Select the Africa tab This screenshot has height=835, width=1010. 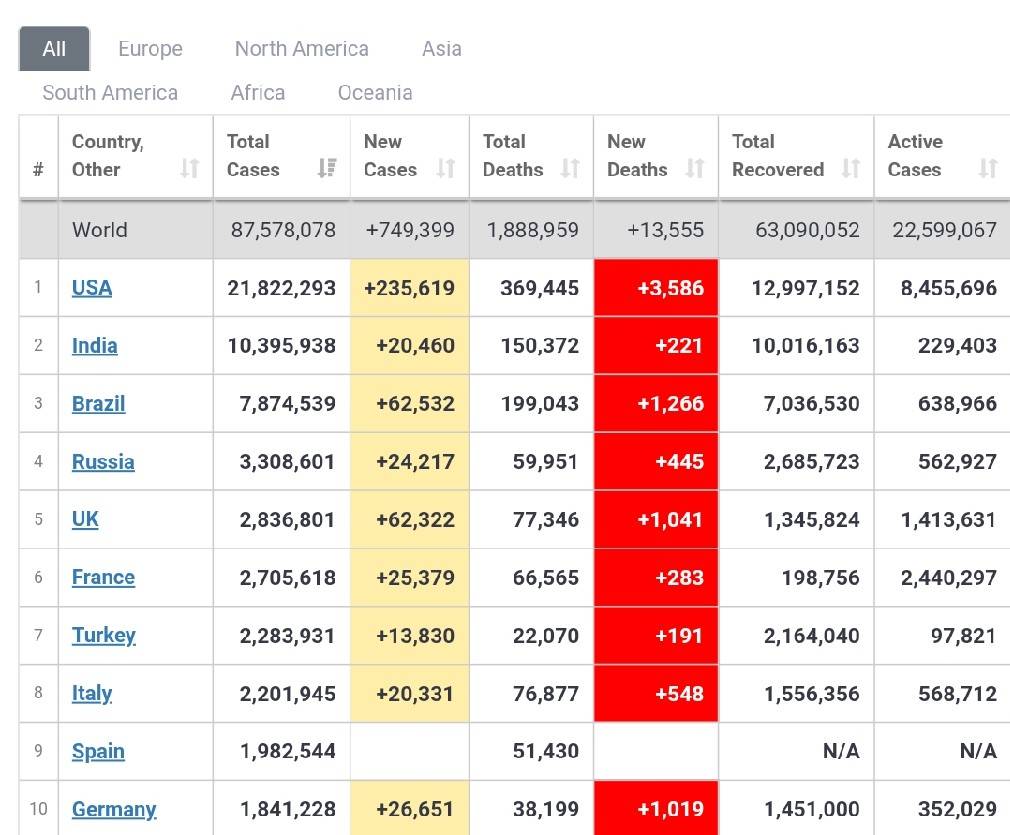(258, 93)
